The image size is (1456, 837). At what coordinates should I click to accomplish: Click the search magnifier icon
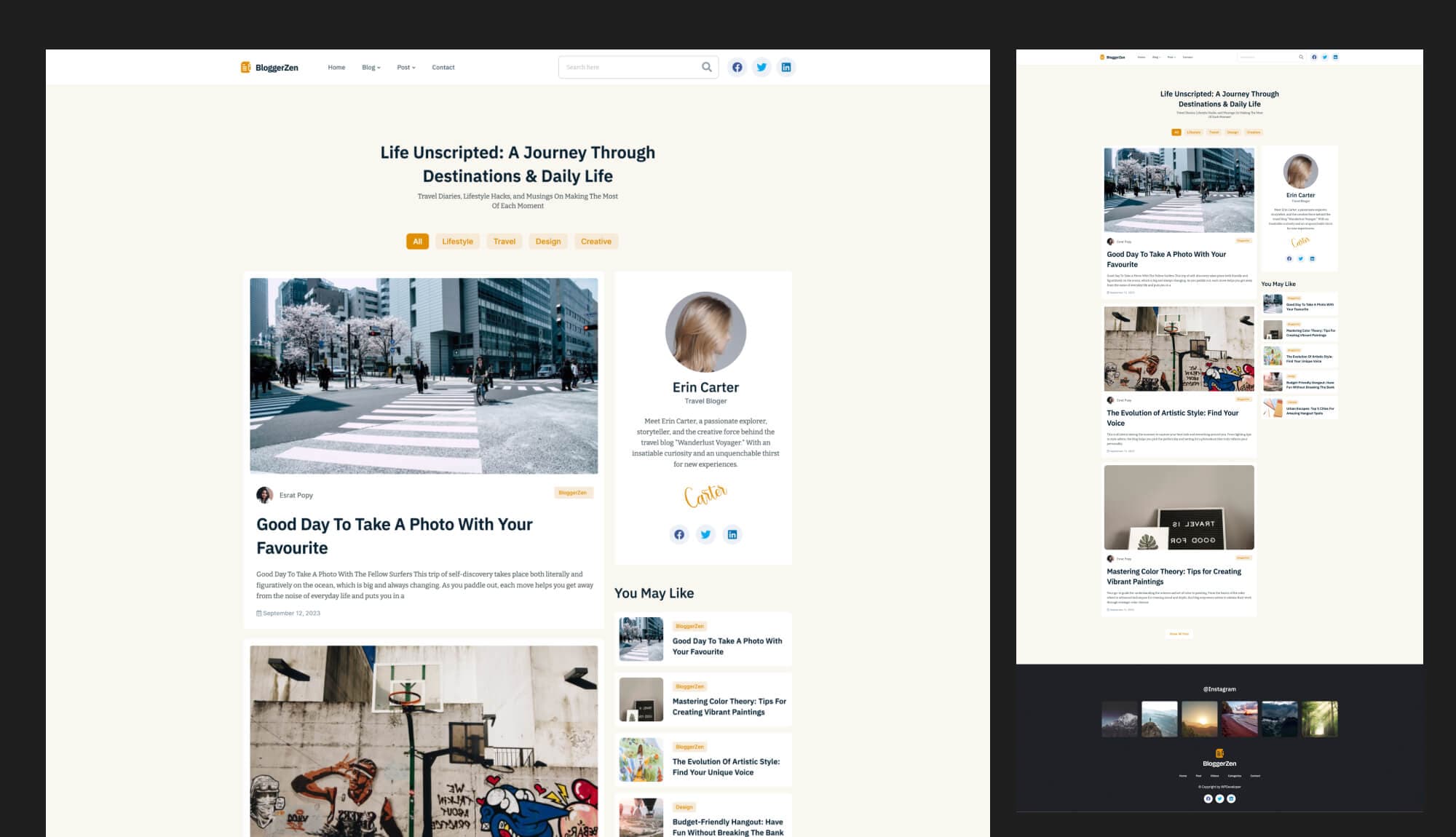(706, 67)
